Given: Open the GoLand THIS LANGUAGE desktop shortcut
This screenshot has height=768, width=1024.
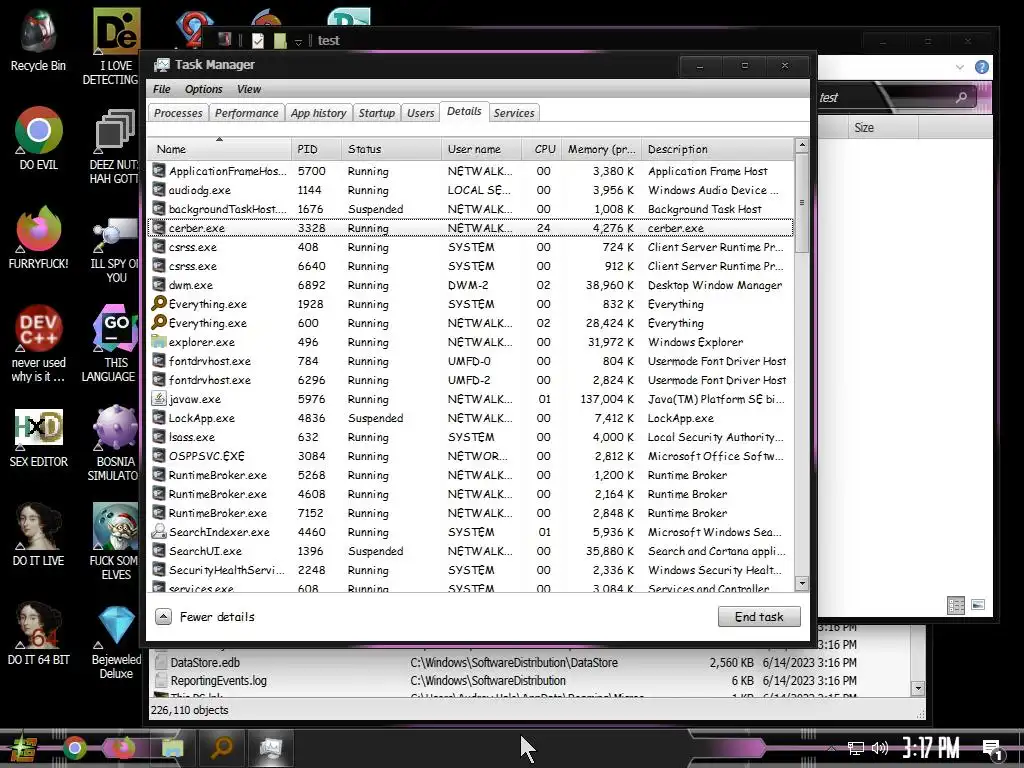Looking at the screenshot, I should click(111, 344).
